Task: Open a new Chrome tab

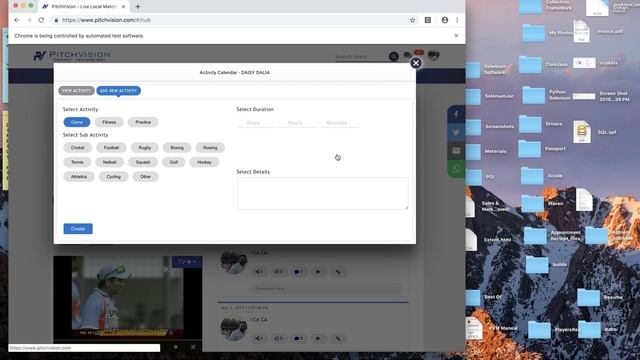Action: coord(138,7)
